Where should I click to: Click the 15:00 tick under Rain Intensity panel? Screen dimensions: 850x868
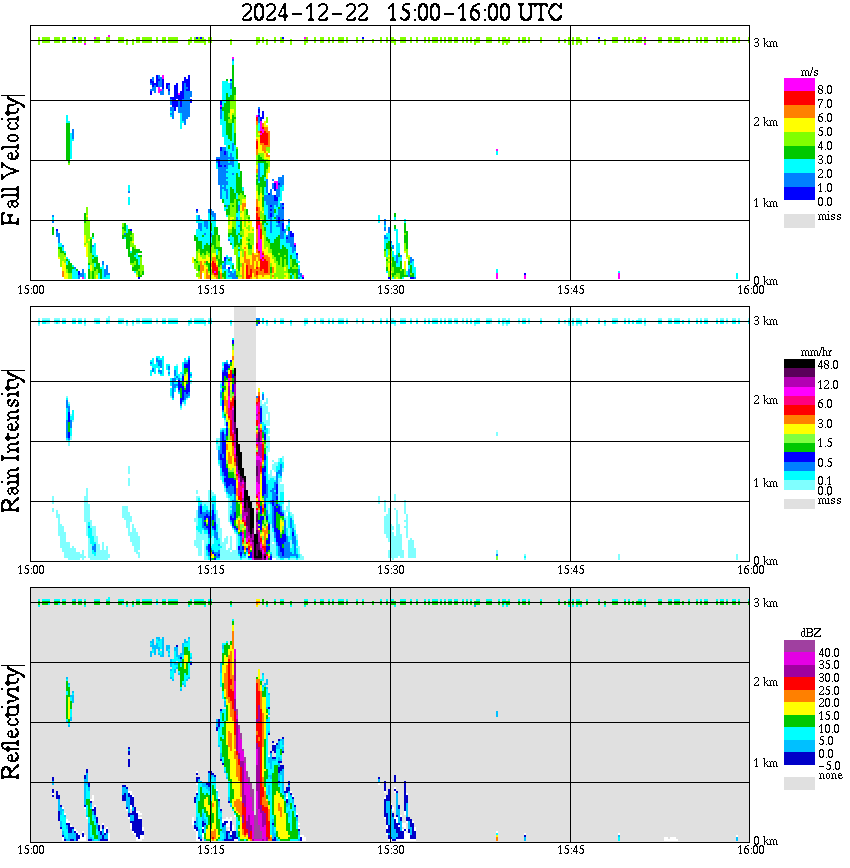(30, 570)
